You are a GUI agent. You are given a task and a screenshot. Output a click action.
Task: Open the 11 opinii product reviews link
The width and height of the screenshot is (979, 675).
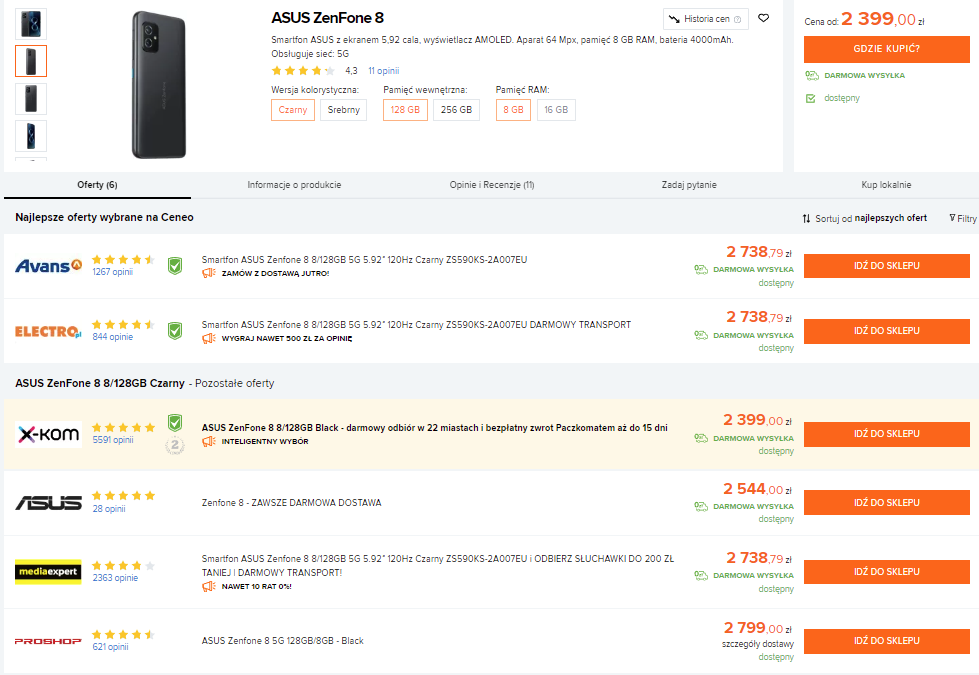[x=383, y=71]
